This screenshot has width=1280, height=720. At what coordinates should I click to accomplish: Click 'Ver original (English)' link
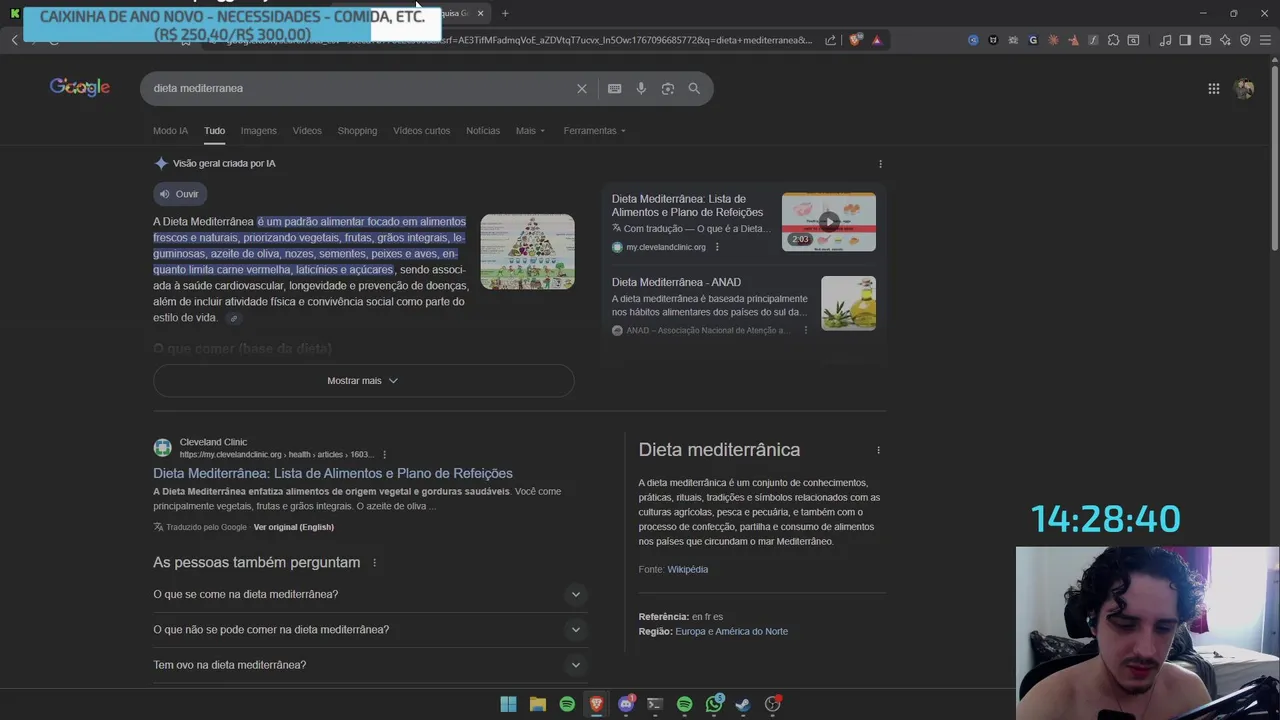[294, 527]
